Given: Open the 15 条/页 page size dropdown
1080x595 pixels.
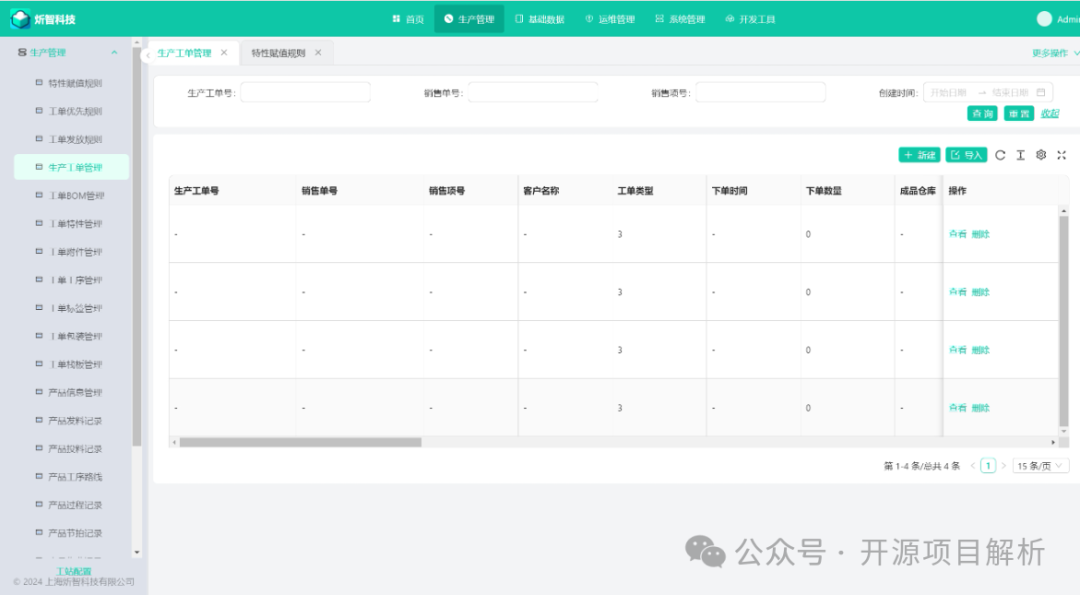Looking at the screenshot, I should pyautogui.click(x=1041, y=466).
